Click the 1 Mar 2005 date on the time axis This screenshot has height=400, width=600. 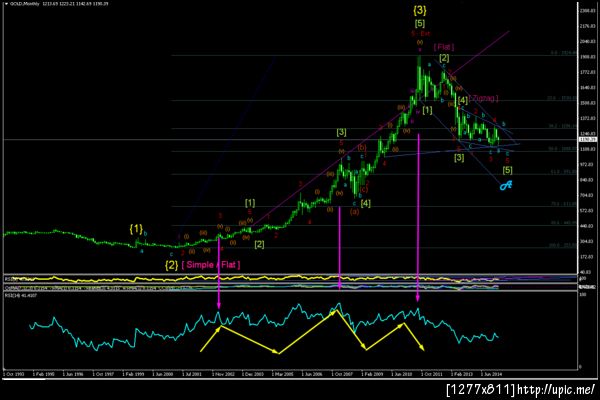click(x=282, y=374)
